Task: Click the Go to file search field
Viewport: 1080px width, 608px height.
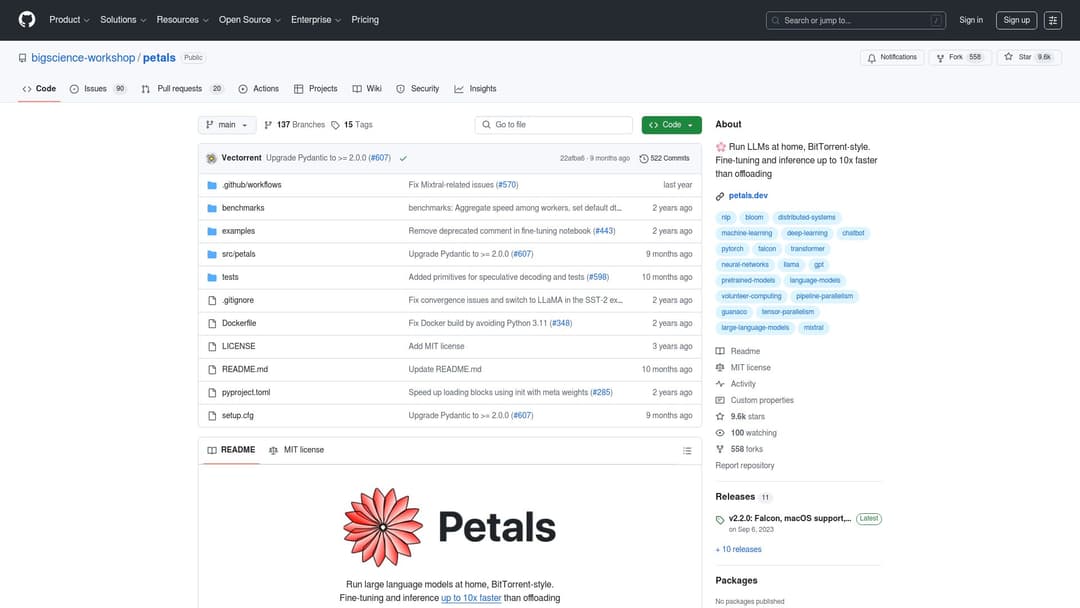Action: point(554,125)
